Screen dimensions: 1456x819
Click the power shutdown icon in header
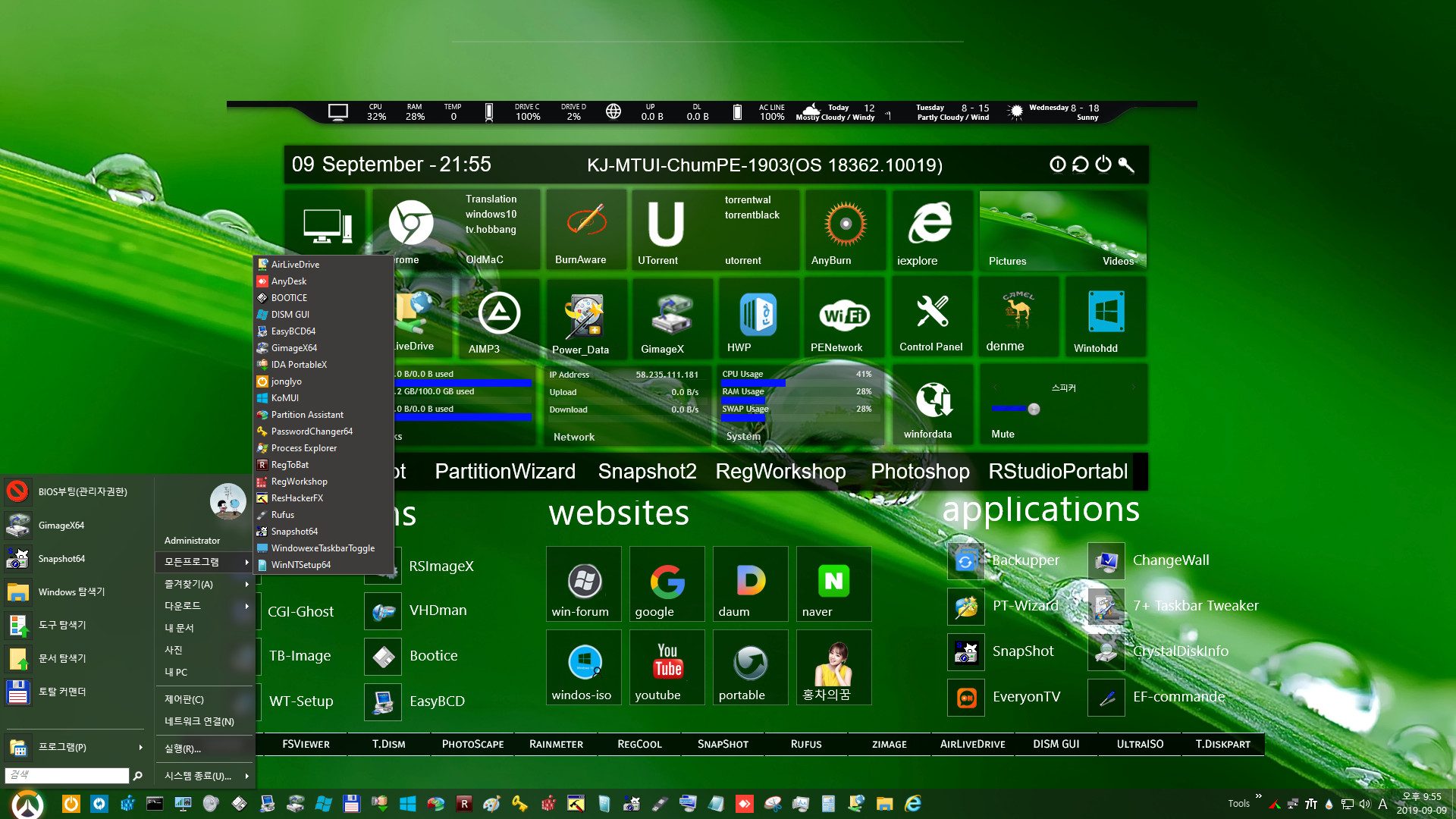(1103, 165)
